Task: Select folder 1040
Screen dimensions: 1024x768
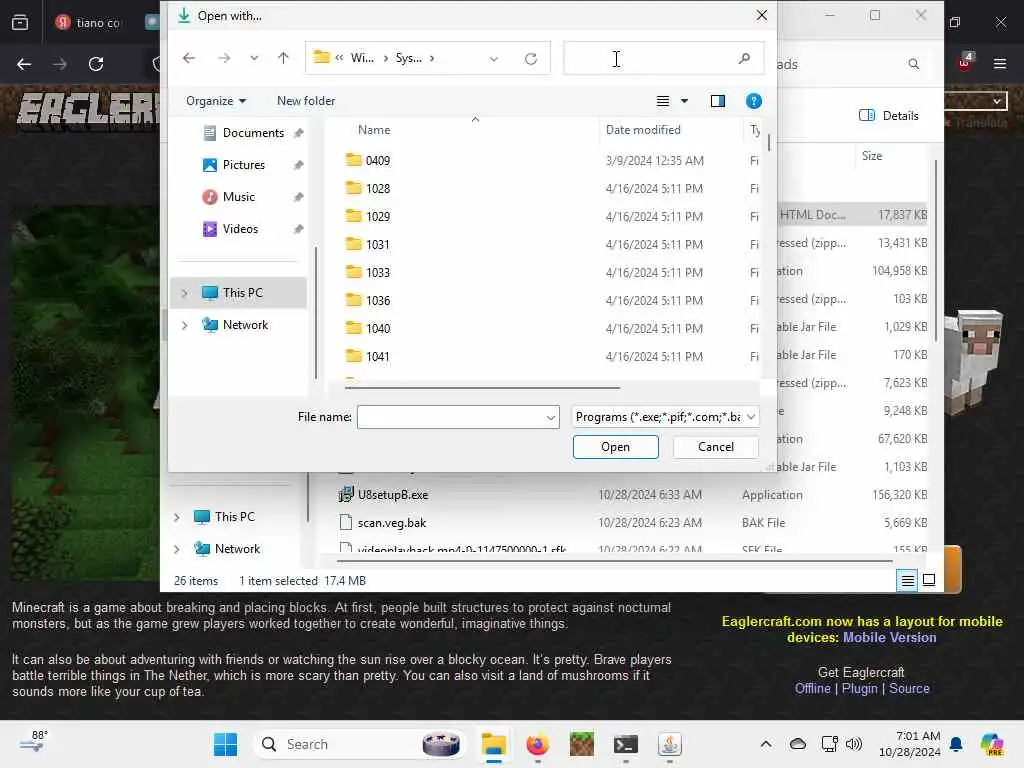Action: 377,329
